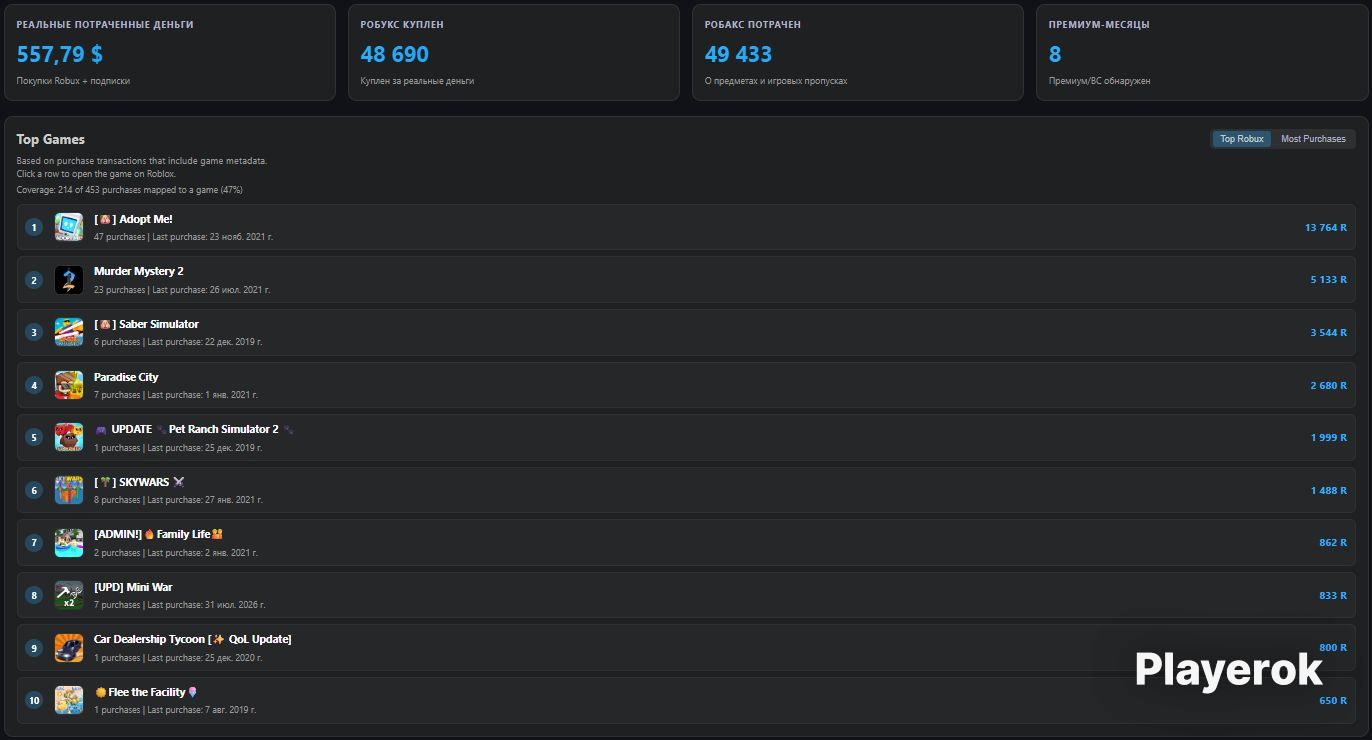Open the Saber Simulator title
Image resolution: width=1372 pixels, height=740 pixels.
[146, 324]
